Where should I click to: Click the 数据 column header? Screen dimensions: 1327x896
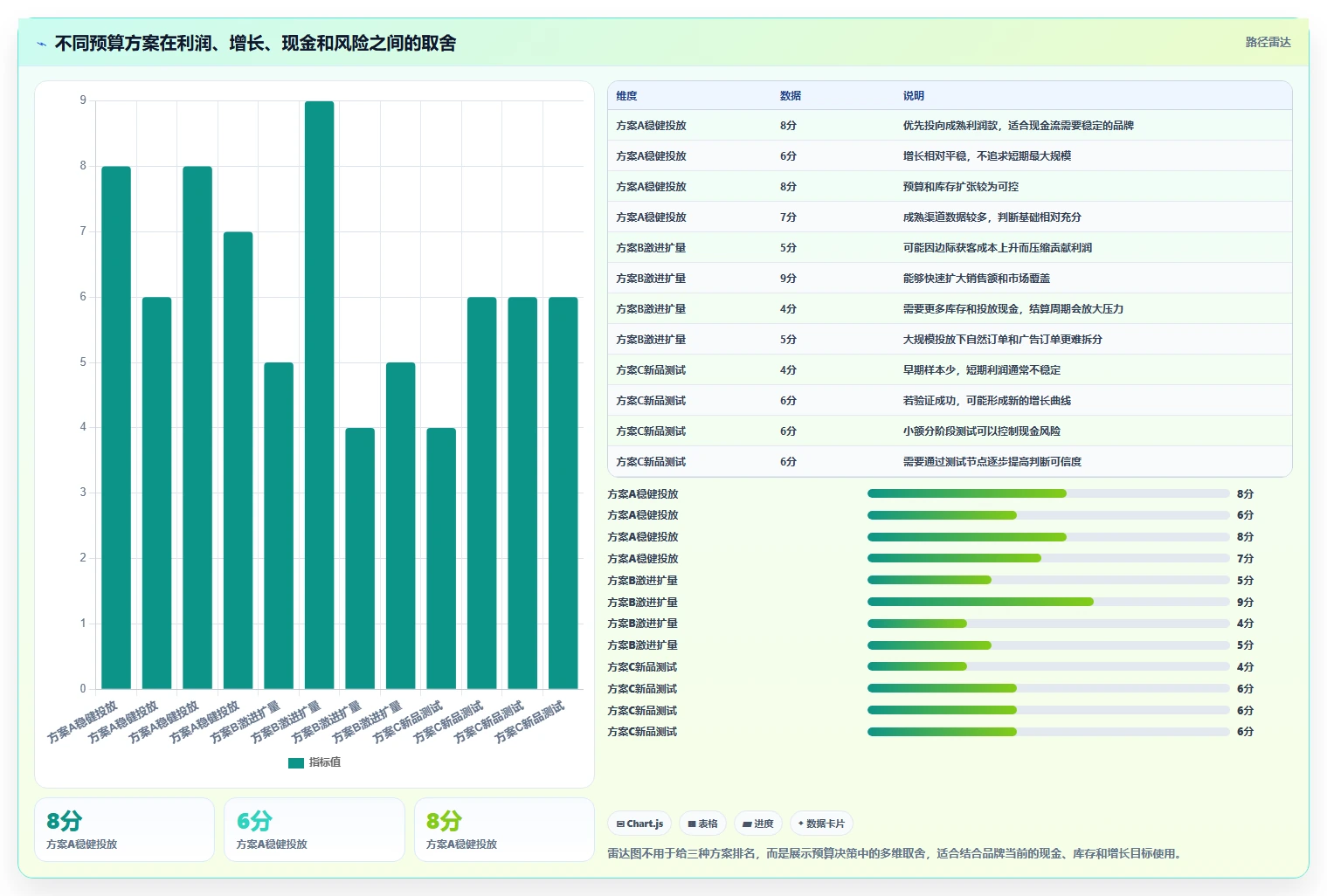tap(791, 96)
